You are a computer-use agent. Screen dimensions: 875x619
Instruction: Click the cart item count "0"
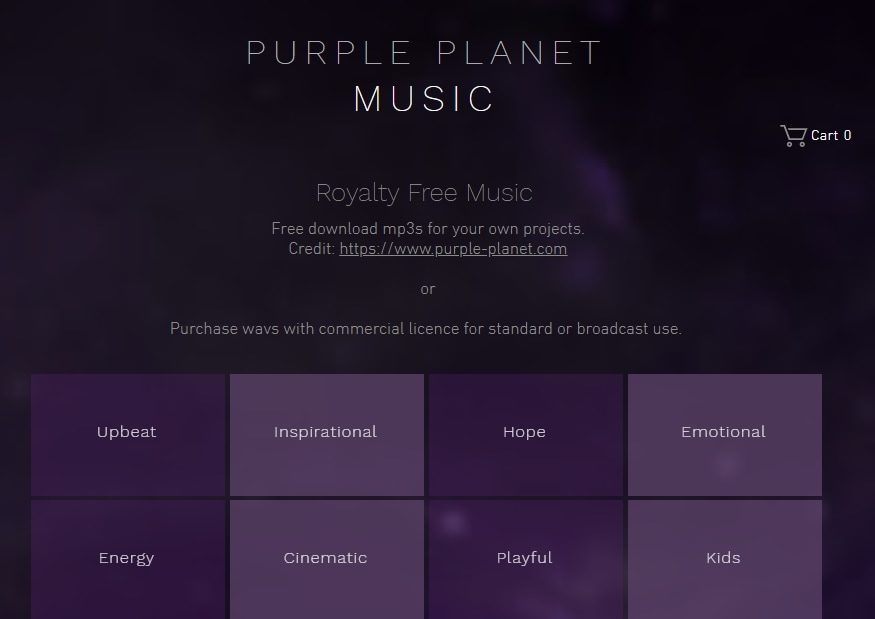coord(848,135)
